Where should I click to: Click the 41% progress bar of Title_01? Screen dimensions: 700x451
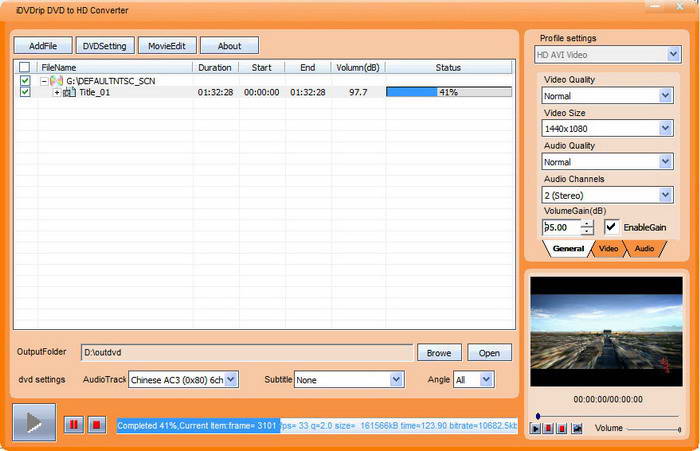pyautogui.click(x=449, y=92)
